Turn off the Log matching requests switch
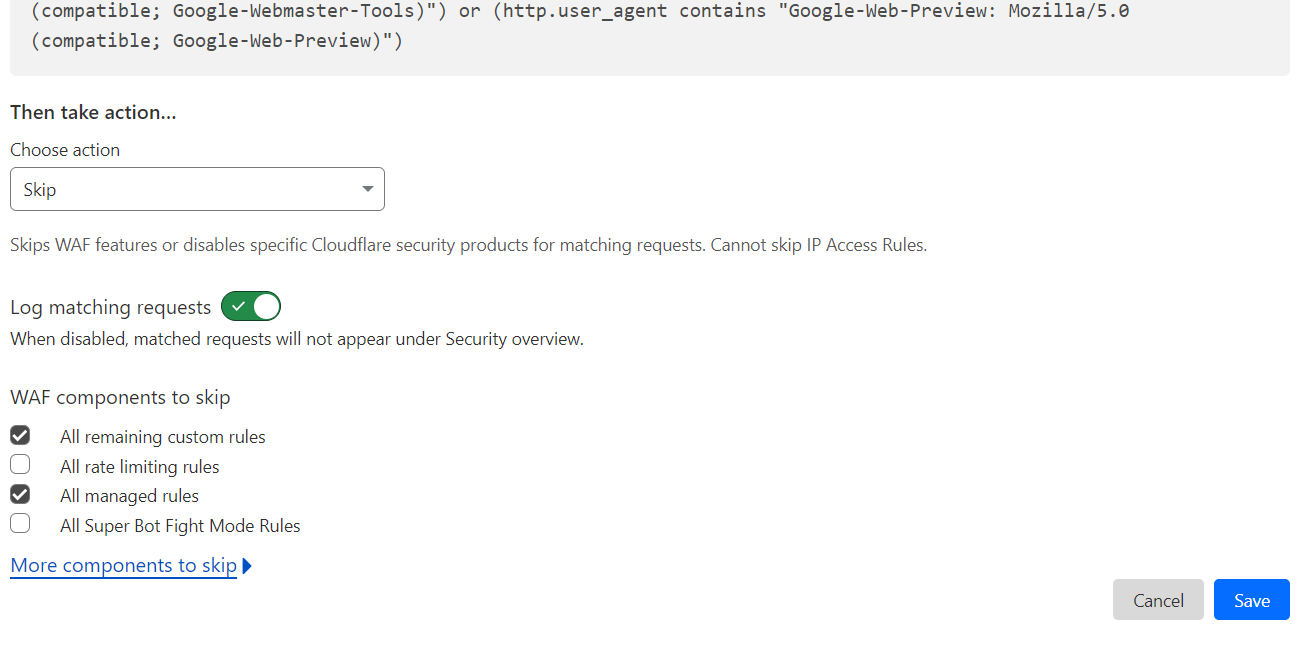Image resolution: width=1307 pixels, height=645 pixels. tap(251, 306)
